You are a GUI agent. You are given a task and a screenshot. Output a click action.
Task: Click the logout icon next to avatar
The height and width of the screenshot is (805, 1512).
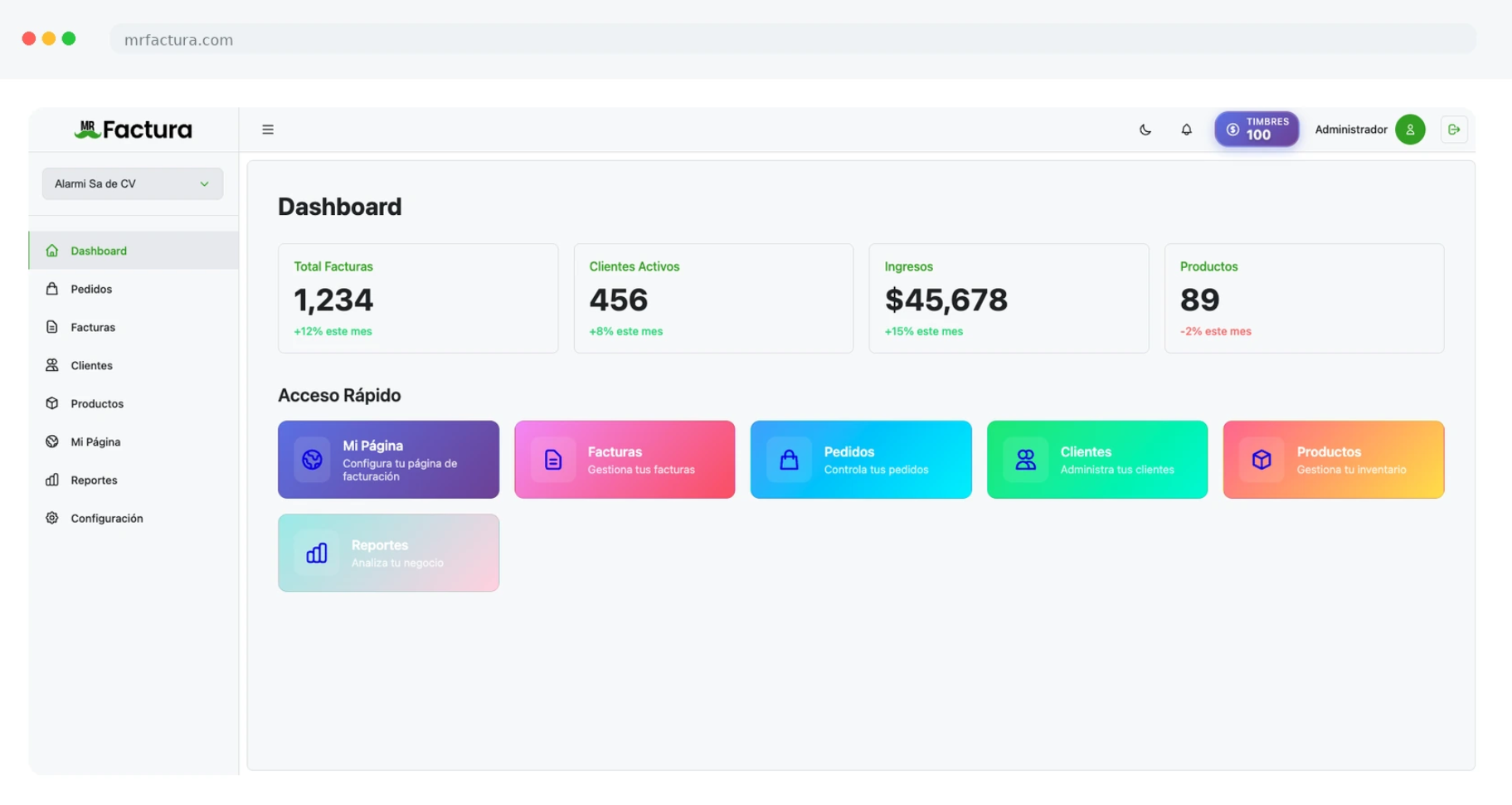coord(1454,129)
